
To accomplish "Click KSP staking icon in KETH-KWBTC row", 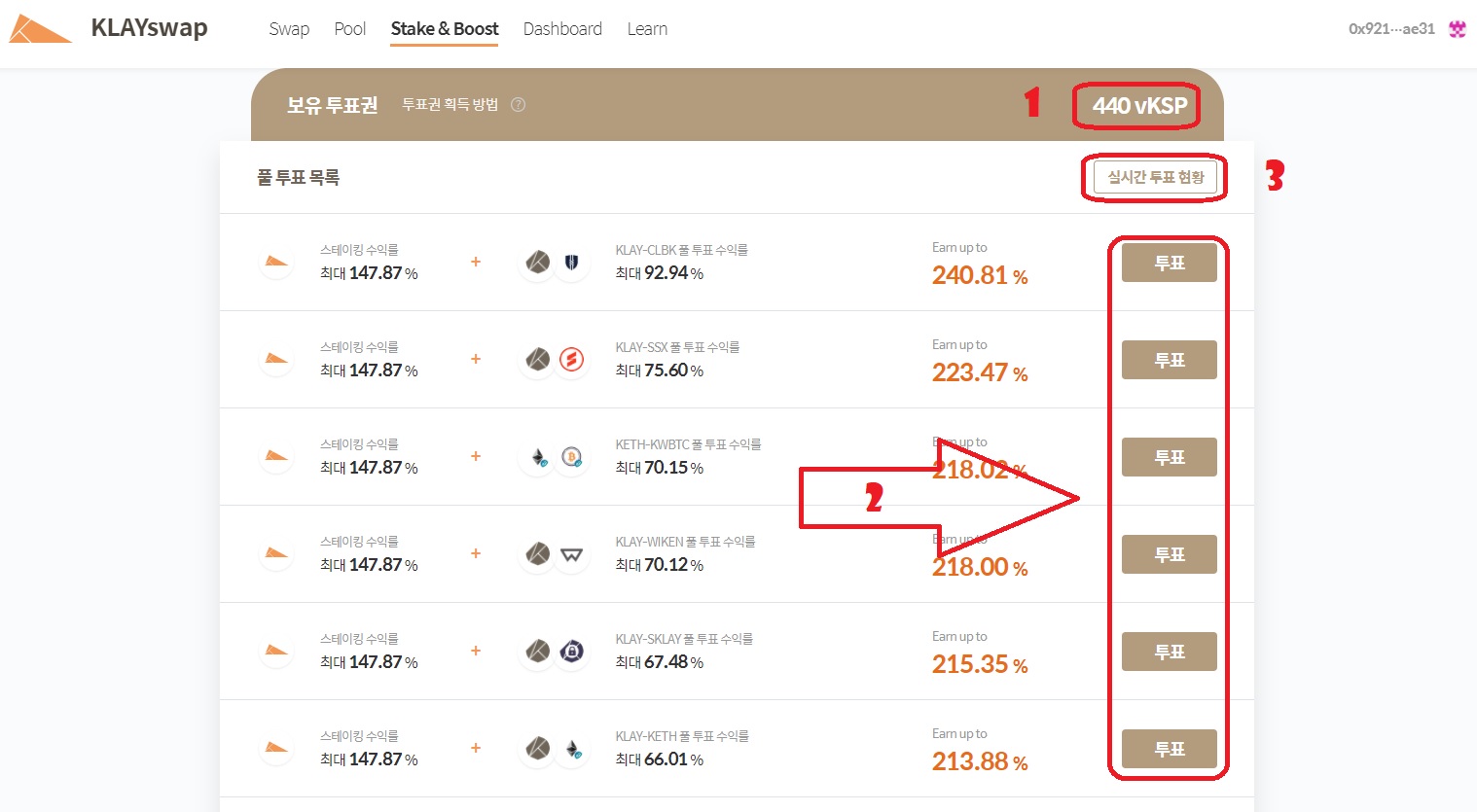I will pos(276,456).
